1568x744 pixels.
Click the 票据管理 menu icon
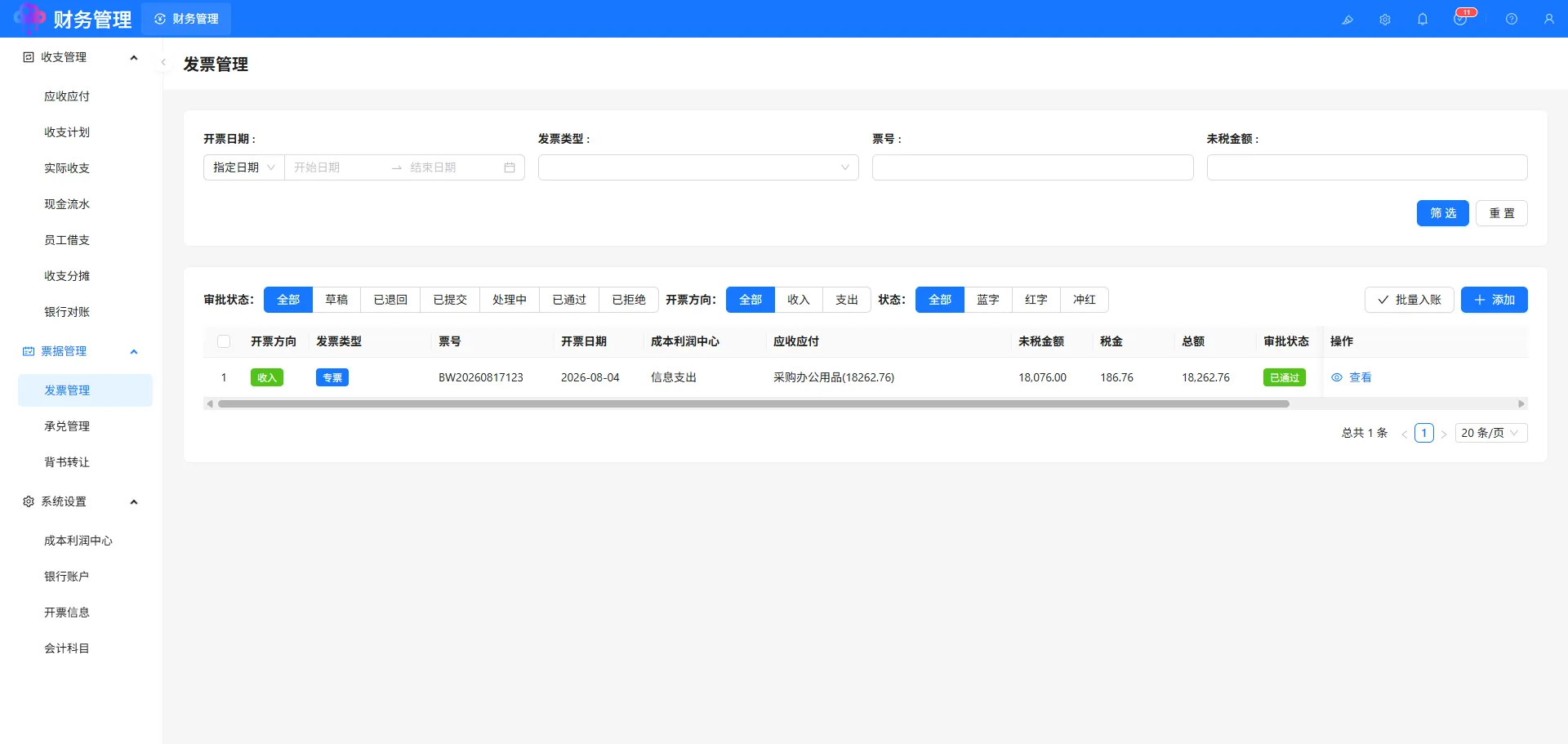pyautogui.click(x=29, y=351)
